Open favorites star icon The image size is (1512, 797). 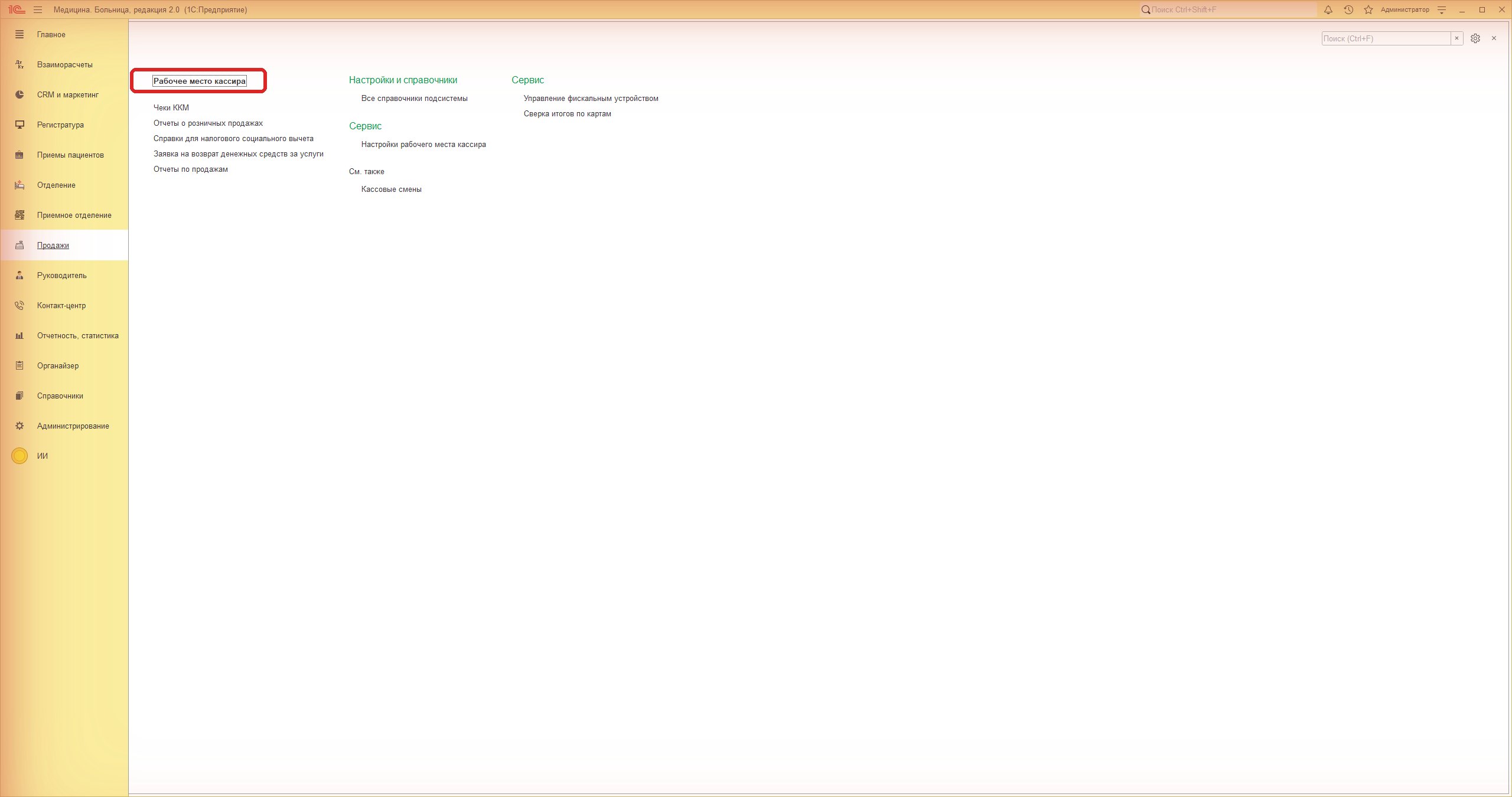pos(1368,9)
